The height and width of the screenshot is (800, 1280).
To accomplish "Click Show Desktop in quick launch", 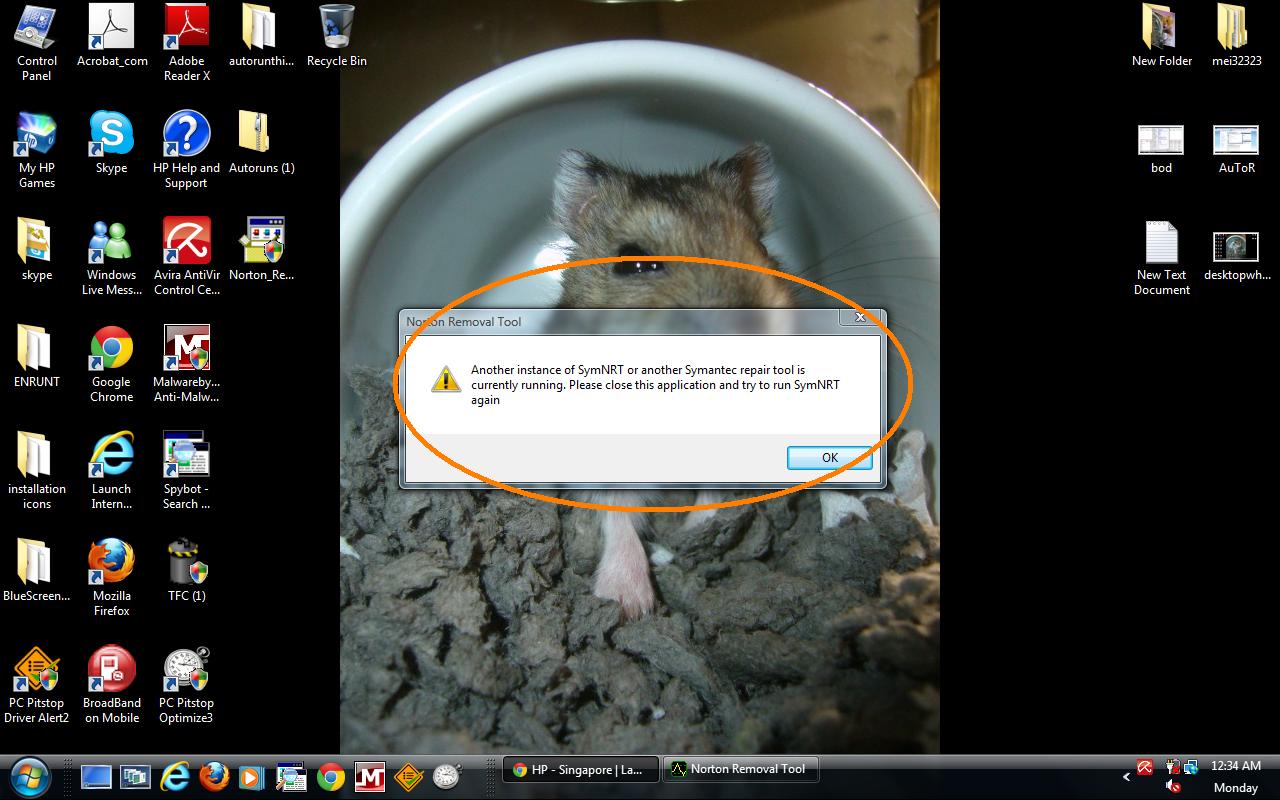I will pos(96,777).
